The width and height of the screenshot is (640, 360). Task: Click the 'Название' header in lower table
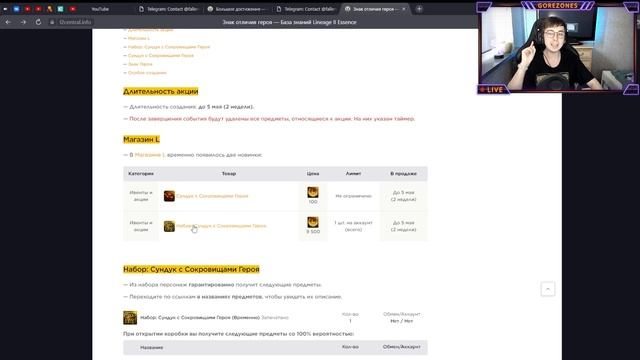point(151,347)
